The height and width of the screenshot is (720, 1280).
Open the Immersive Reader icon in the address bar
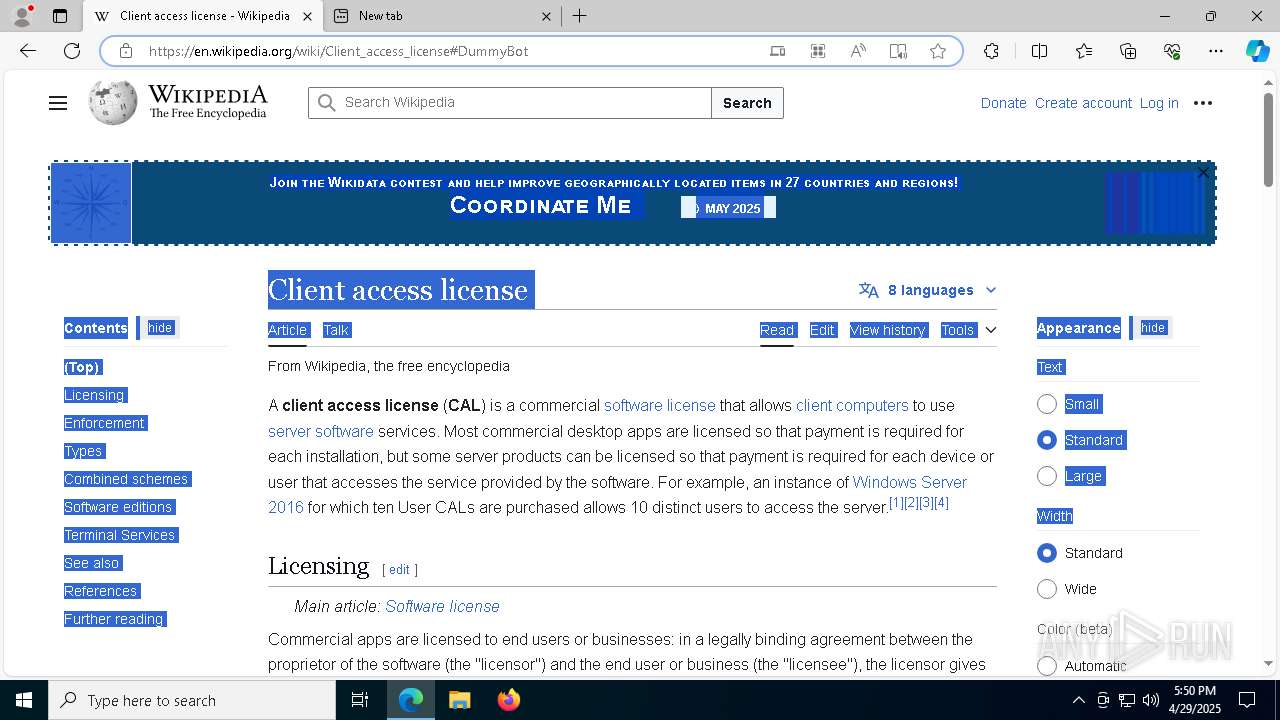[x=898, y=51]
